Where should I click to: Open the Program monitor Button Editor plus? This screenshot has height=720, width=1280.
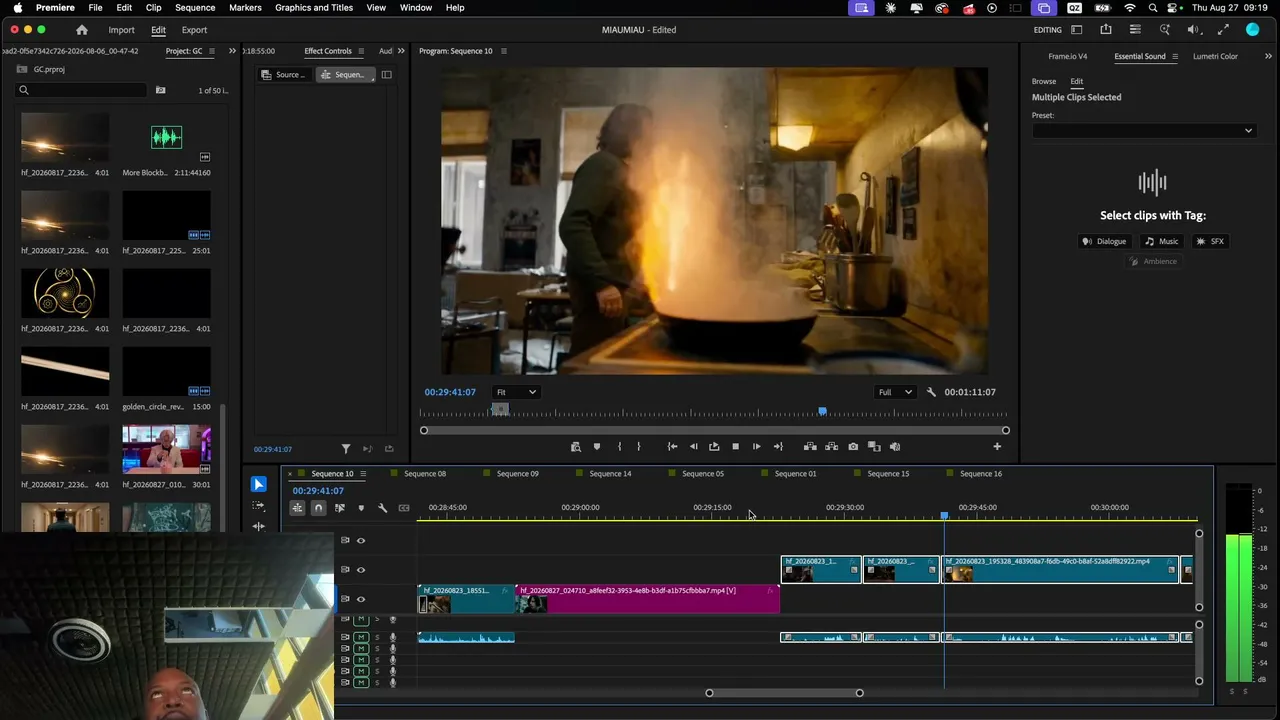pos(997,447)
